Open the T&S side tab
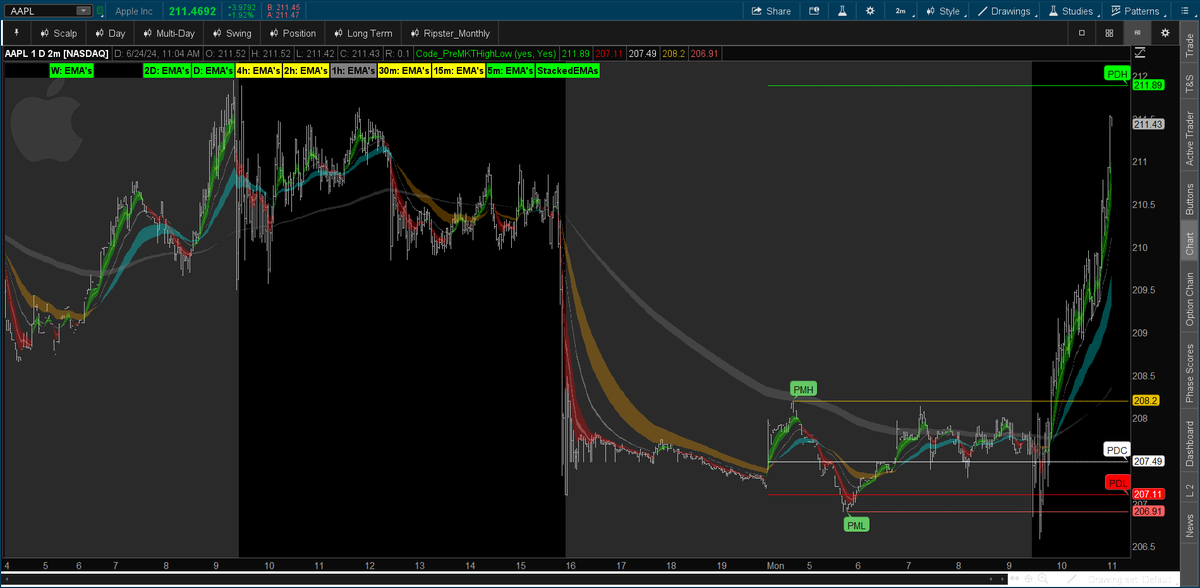This screenshot has width=1200, height=588. point(1189,82)
